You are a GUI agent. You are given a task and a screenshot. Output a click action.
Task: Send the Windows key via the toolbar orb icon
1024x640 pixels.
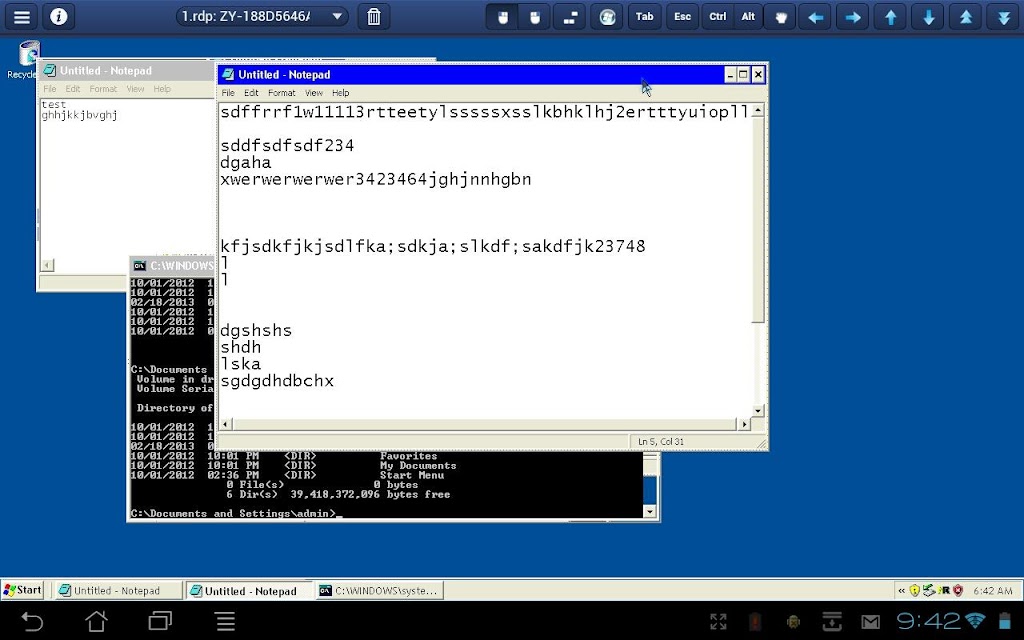click(607, 17)
